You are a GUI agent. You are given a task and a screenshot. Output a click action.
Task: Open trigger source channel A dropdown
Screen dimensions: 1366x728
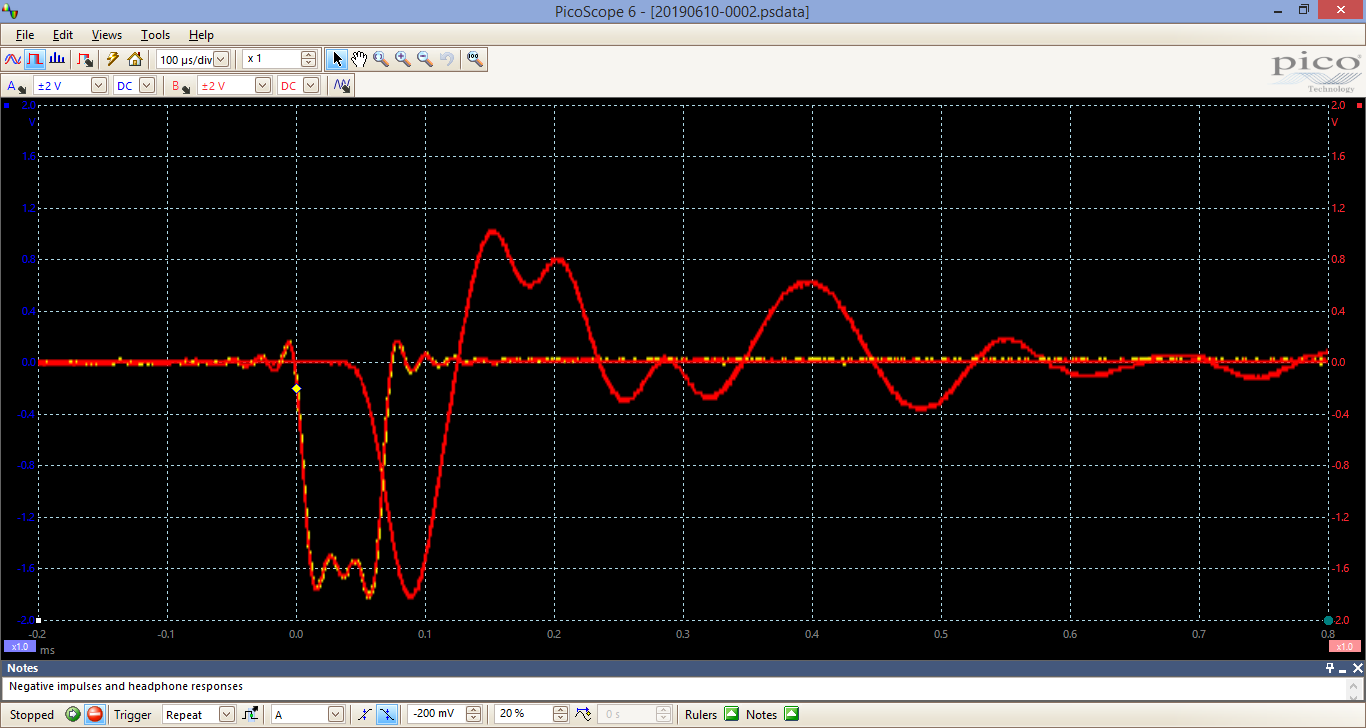[x=336, y=714]
